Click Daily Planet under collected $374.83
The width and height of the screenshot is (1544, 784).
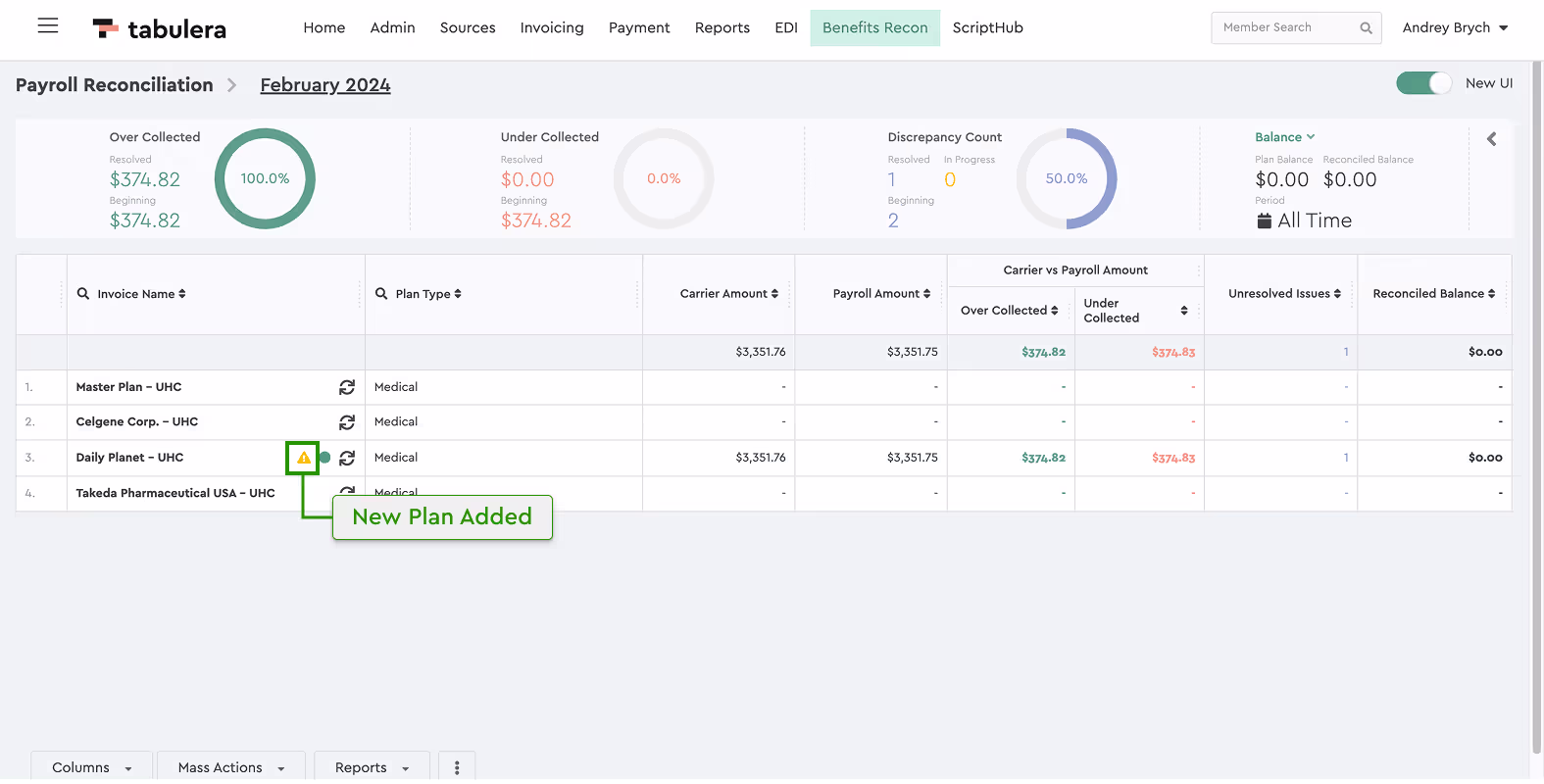tap(1173, 458)
